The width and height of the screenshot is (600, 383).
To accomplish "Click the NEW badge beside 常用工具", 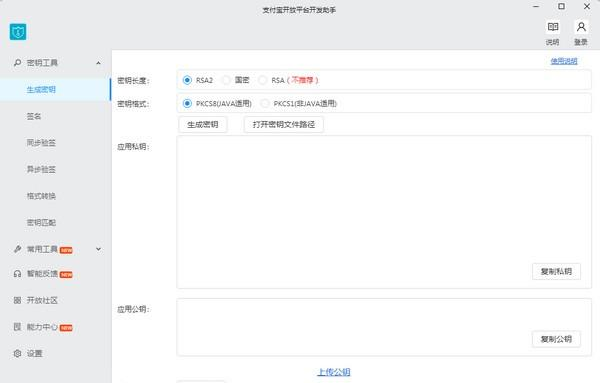I will click(66, 250).
